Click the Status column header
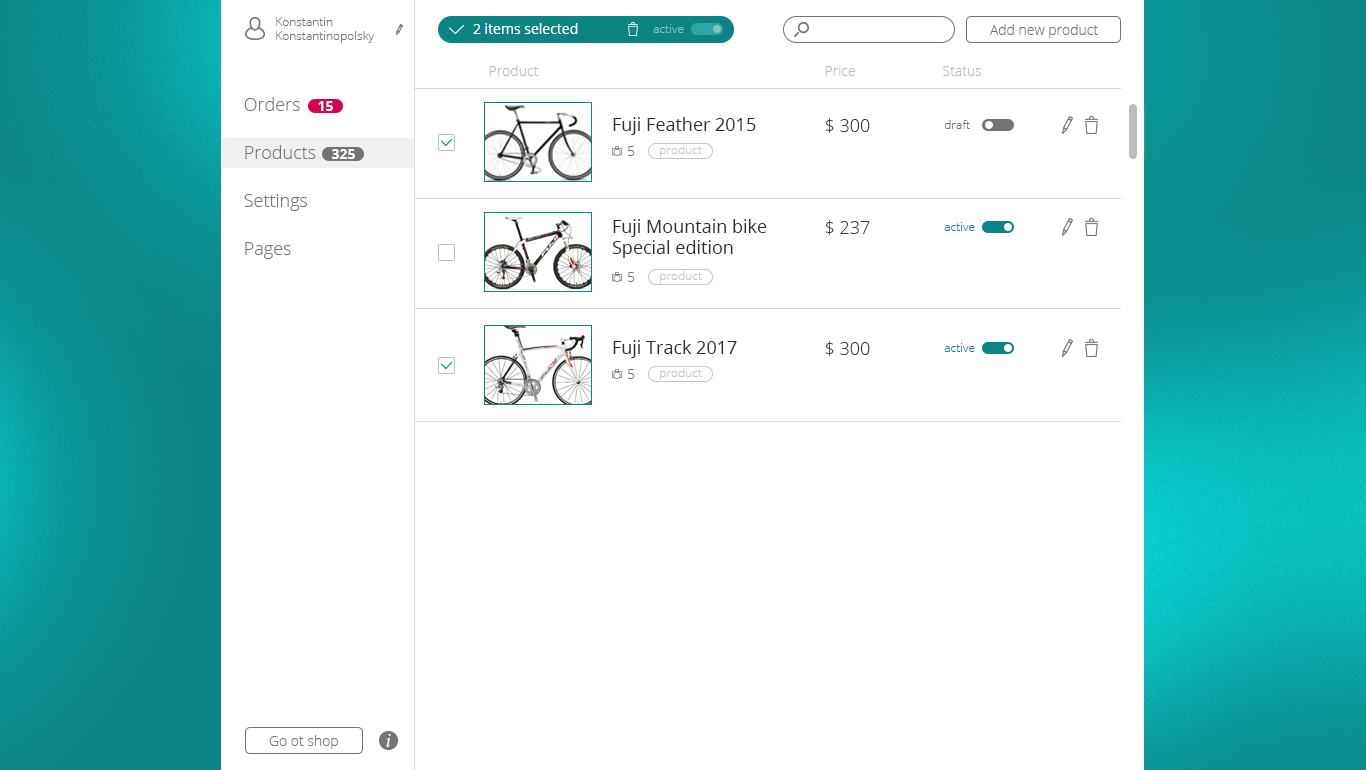 point(962,71)
